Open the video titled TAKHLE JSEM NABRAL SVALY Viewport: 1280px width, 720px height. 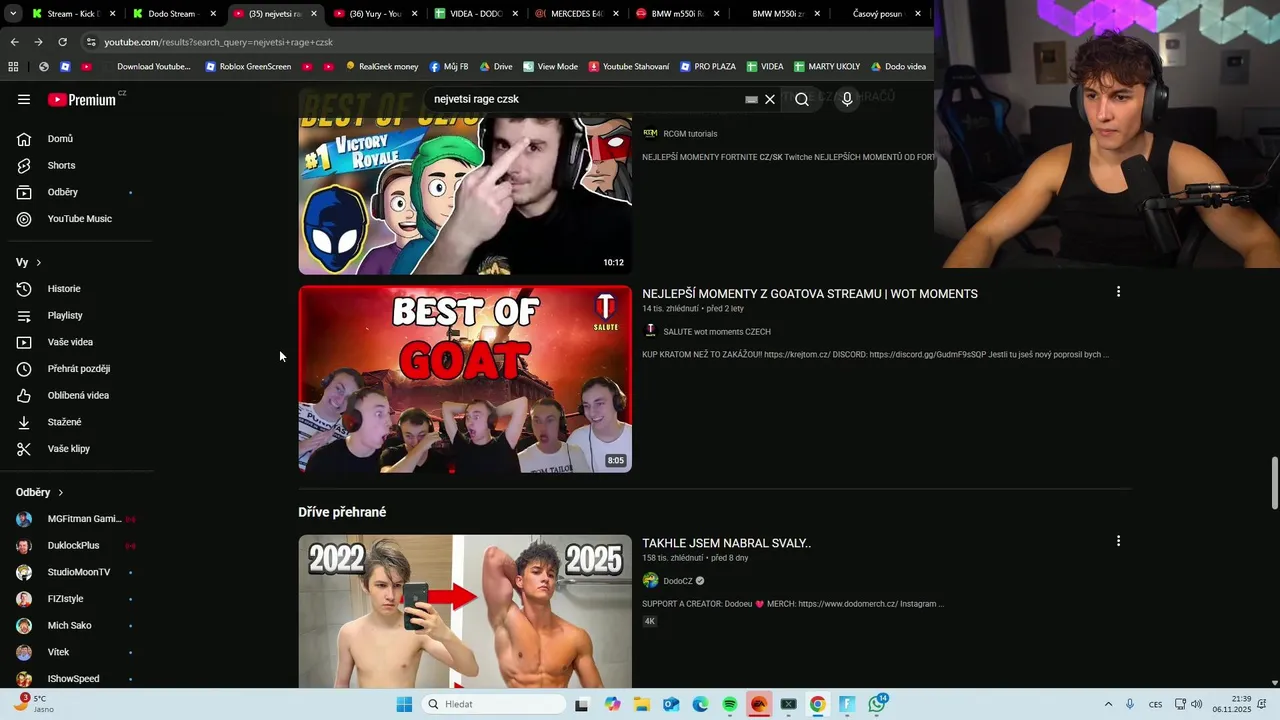726,543
